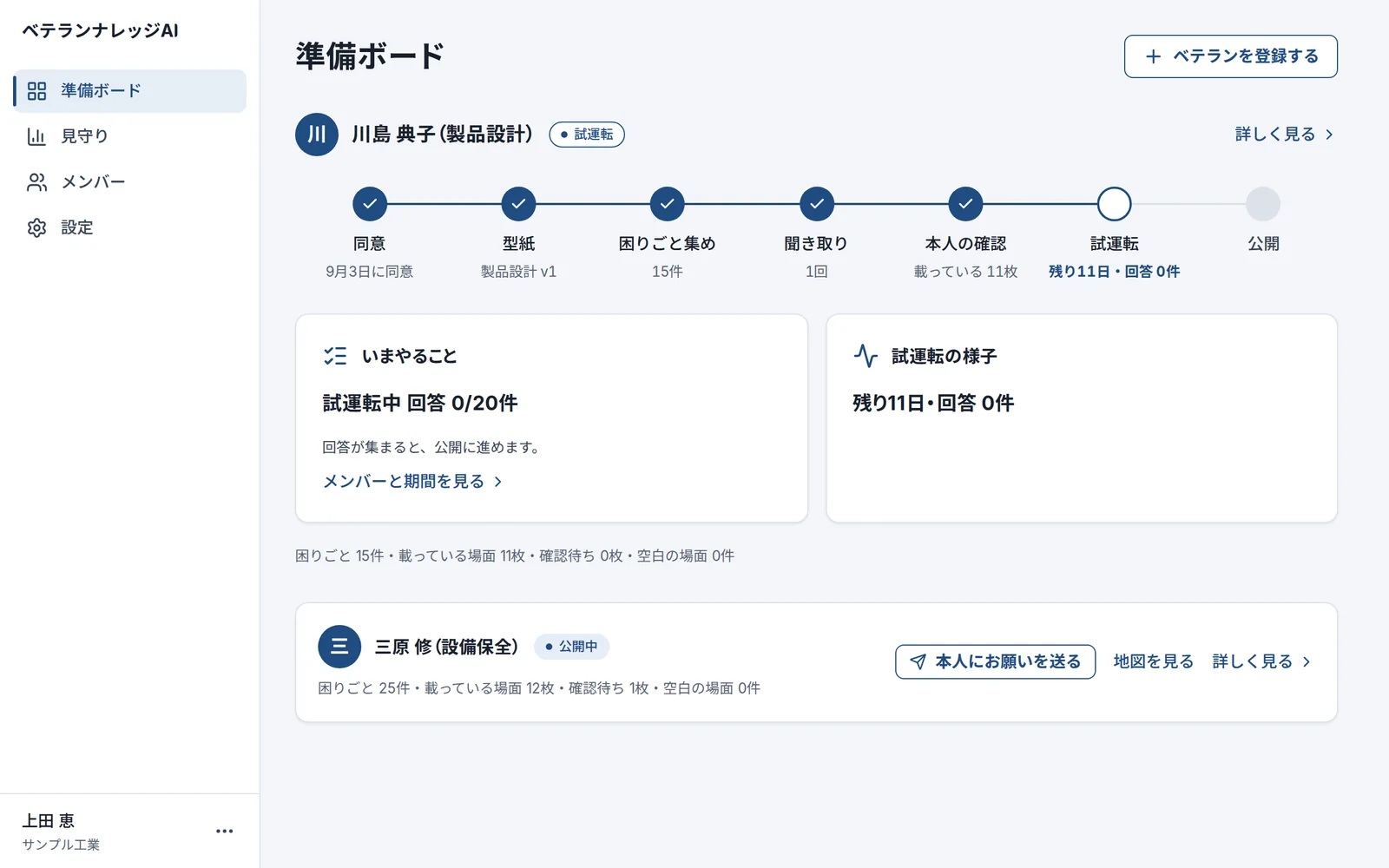Click 載っている 11枚 under 本人の確認
The height and width of the screenshot is (868, 1389).
[x=965, y=272]
